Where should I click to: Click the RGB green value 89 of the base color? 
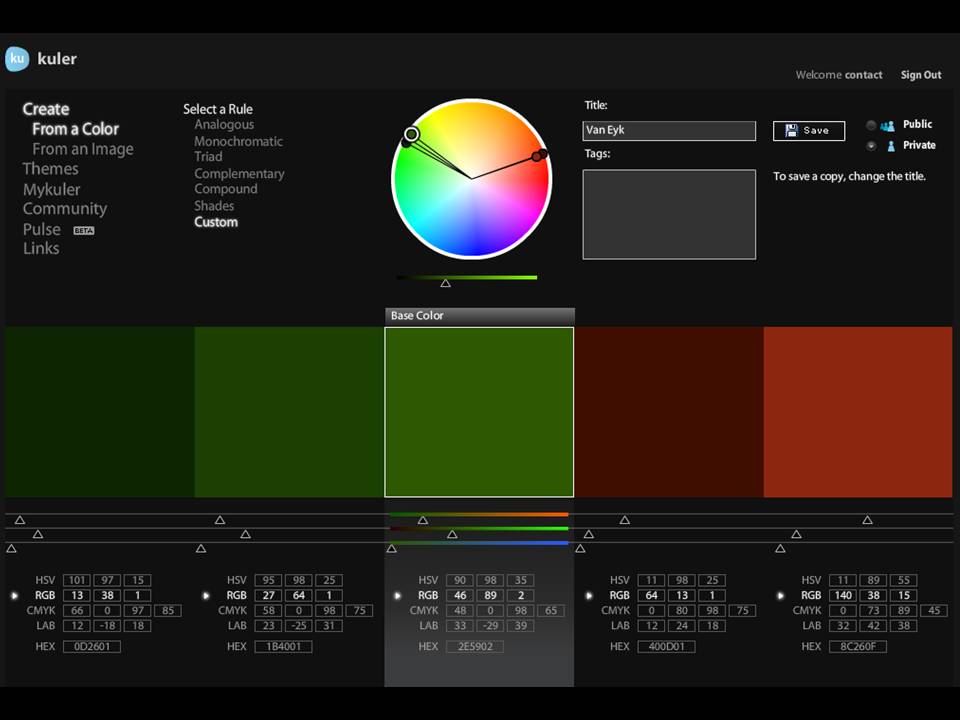(x=490, y=595)
